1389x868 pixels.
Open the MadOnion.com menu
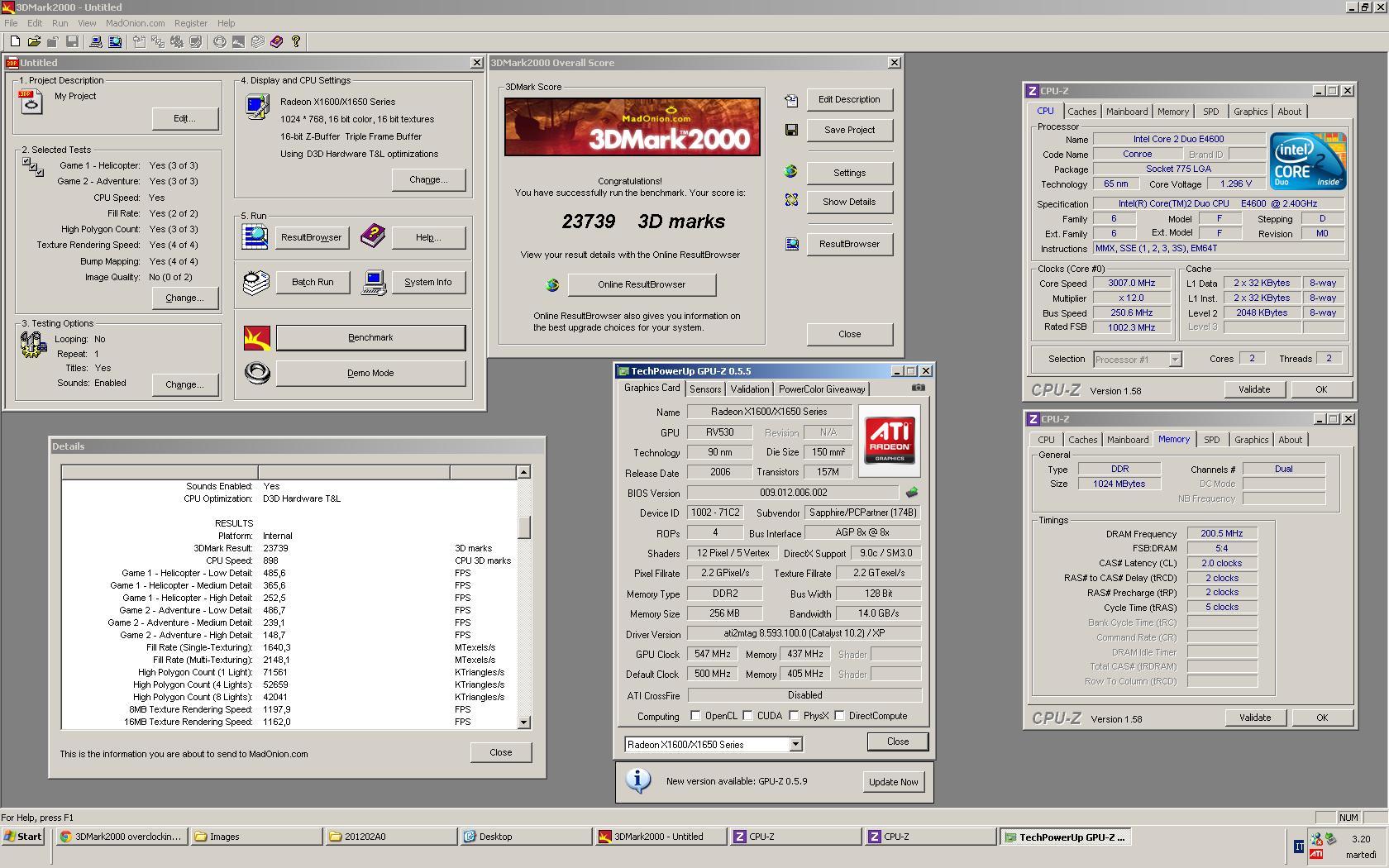click(135, 23)
